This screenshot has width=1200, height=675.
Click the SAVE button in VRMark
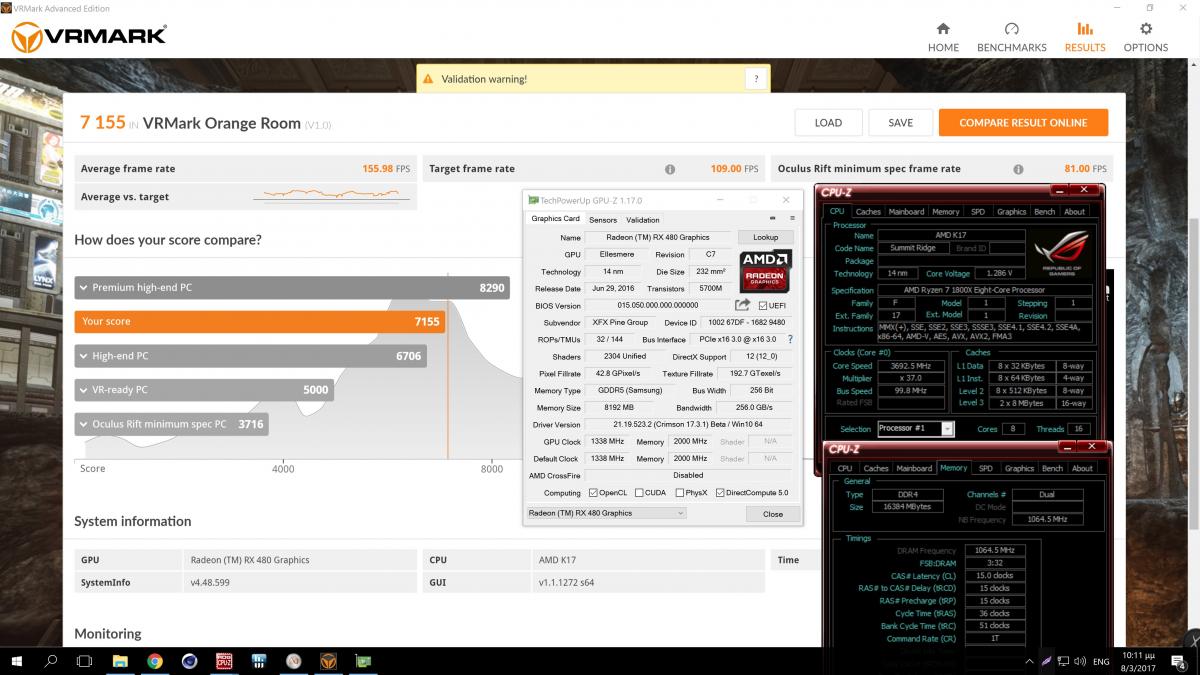click(x=900, y=123)
